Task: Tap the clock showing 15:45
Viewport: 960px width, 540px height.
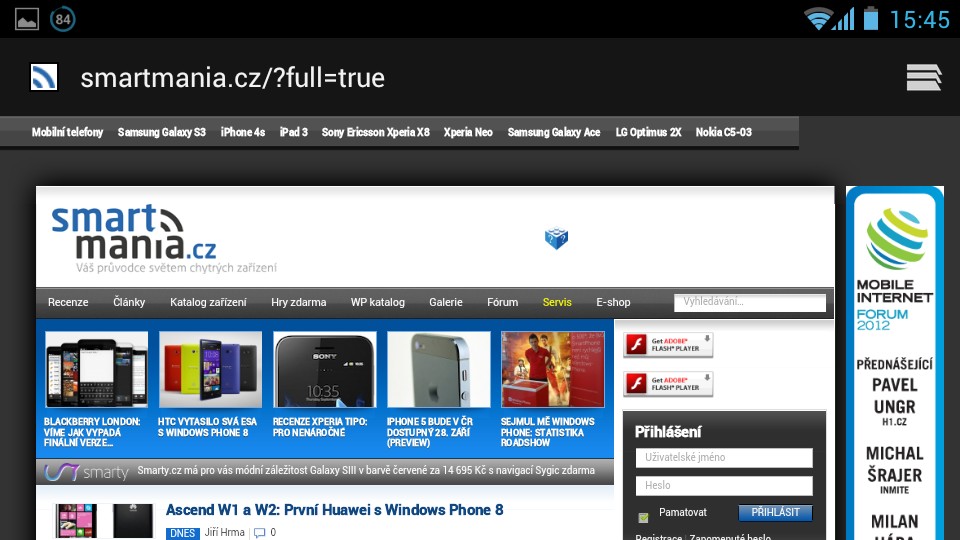Action: point(919,20)
